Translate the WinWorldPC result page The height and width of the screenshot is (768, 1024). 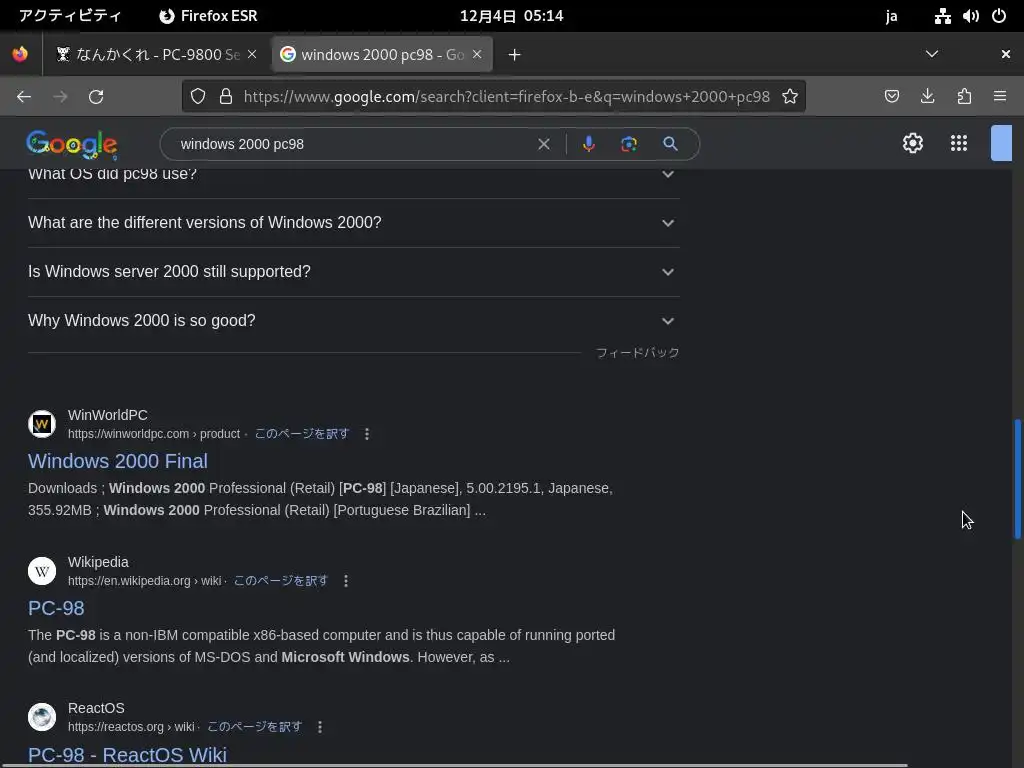302,434
